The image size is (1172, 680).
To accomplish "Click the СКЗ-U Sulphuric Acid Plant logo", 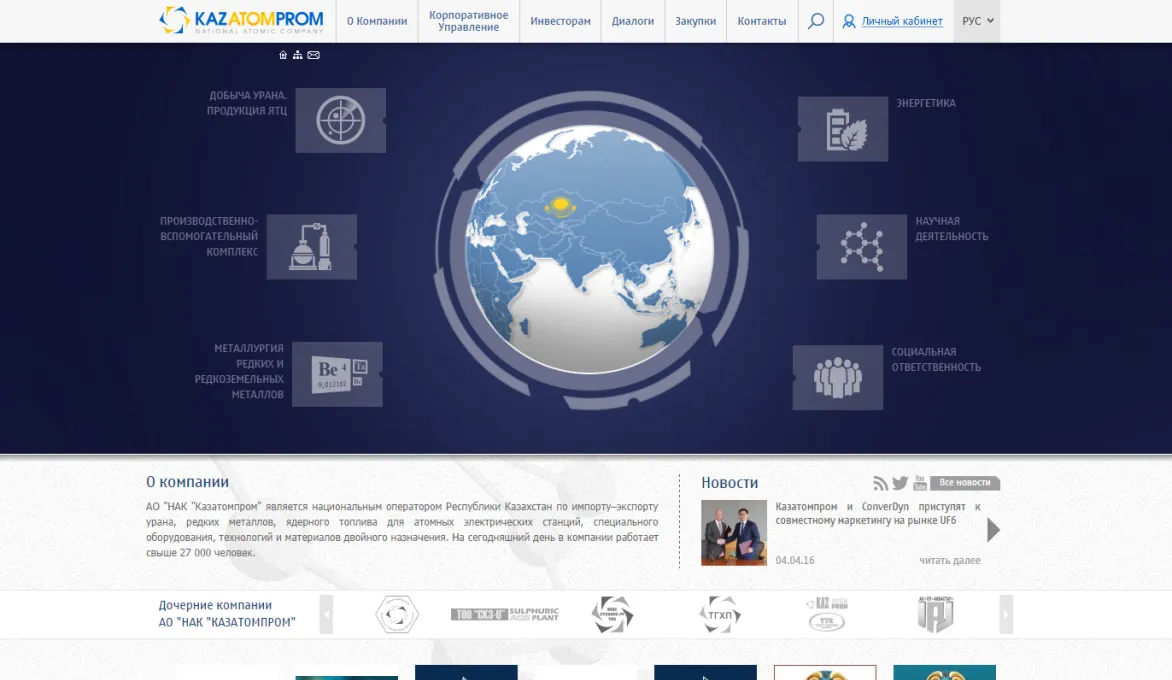I will tap(505, 613).
